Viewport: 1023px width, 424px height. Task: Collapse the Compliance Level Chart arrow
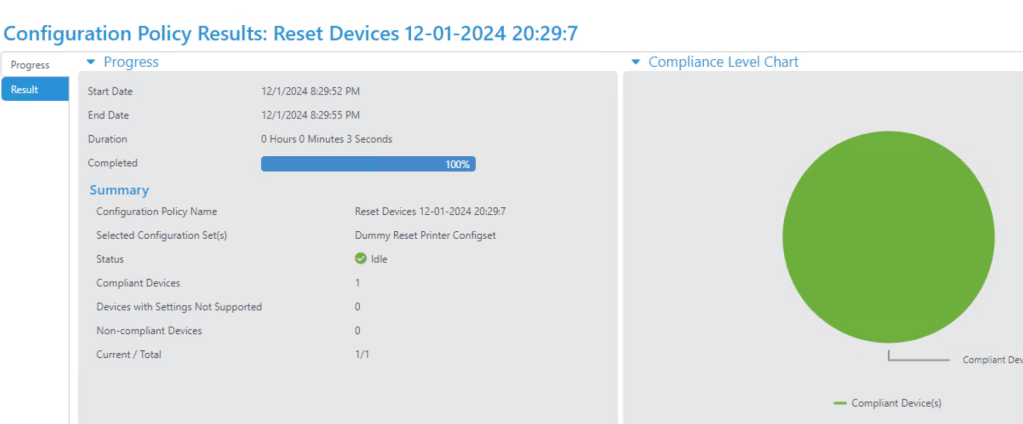(636, 62)
